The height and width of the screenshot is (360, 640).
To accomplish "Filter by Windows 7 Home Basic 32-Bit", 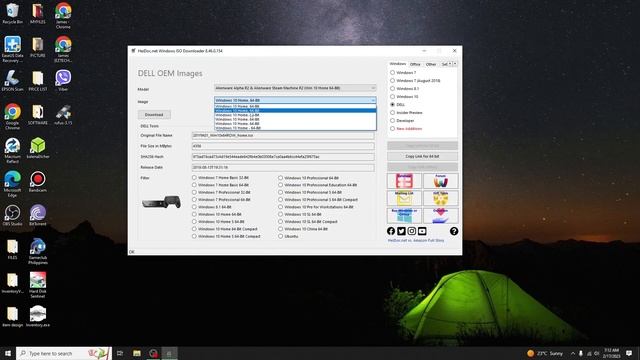I will pos(194,178).
